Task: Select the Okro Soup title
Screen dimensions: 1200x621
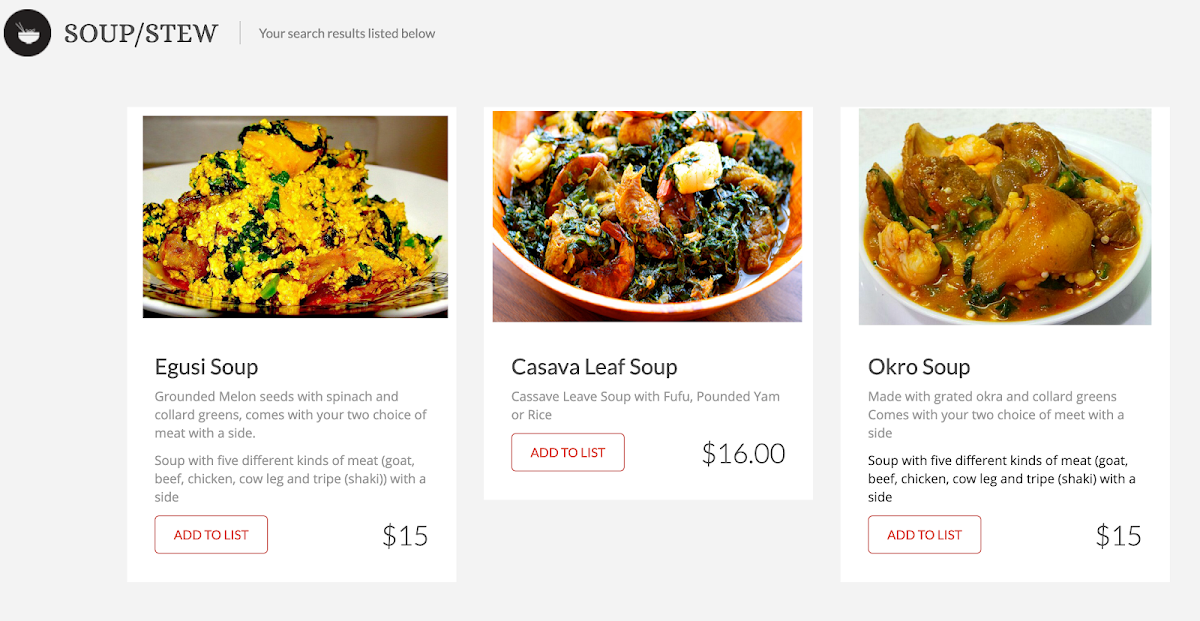Action: pyautogui.click(x=919, y=367)
